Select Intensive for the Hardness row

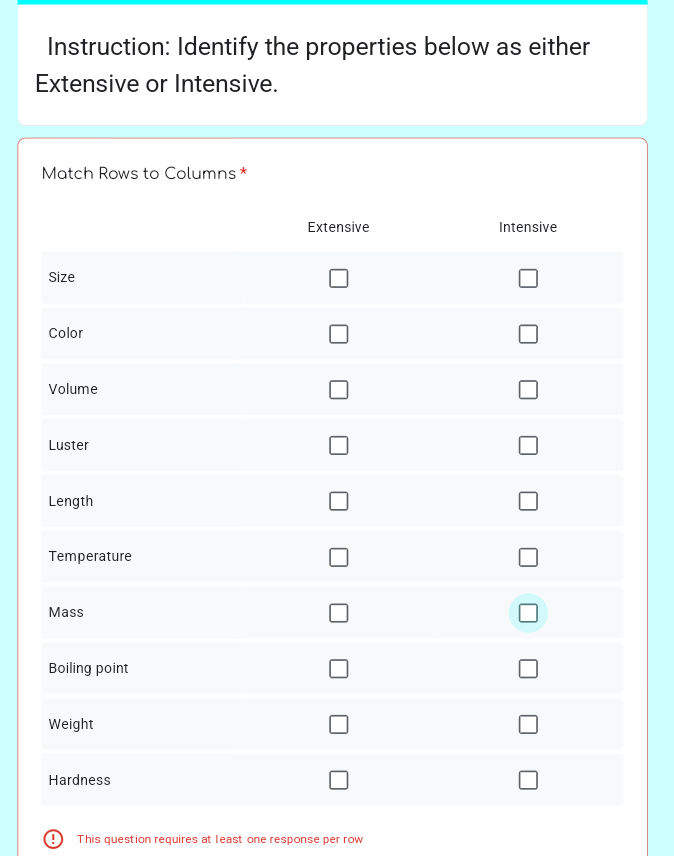(528, 780)
